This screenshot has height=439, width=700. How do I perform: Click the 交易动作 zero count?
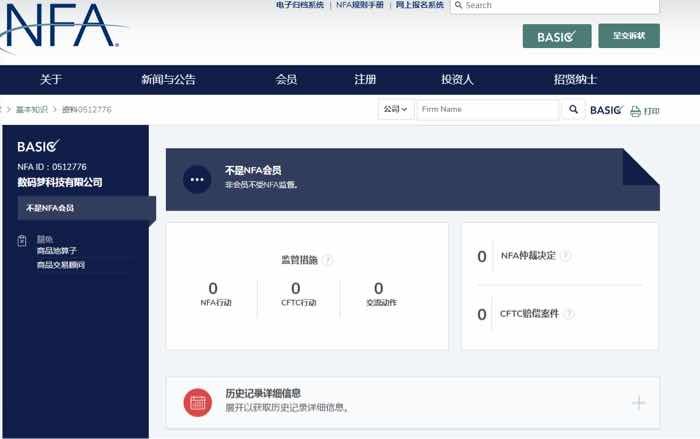tap(379, 288)
